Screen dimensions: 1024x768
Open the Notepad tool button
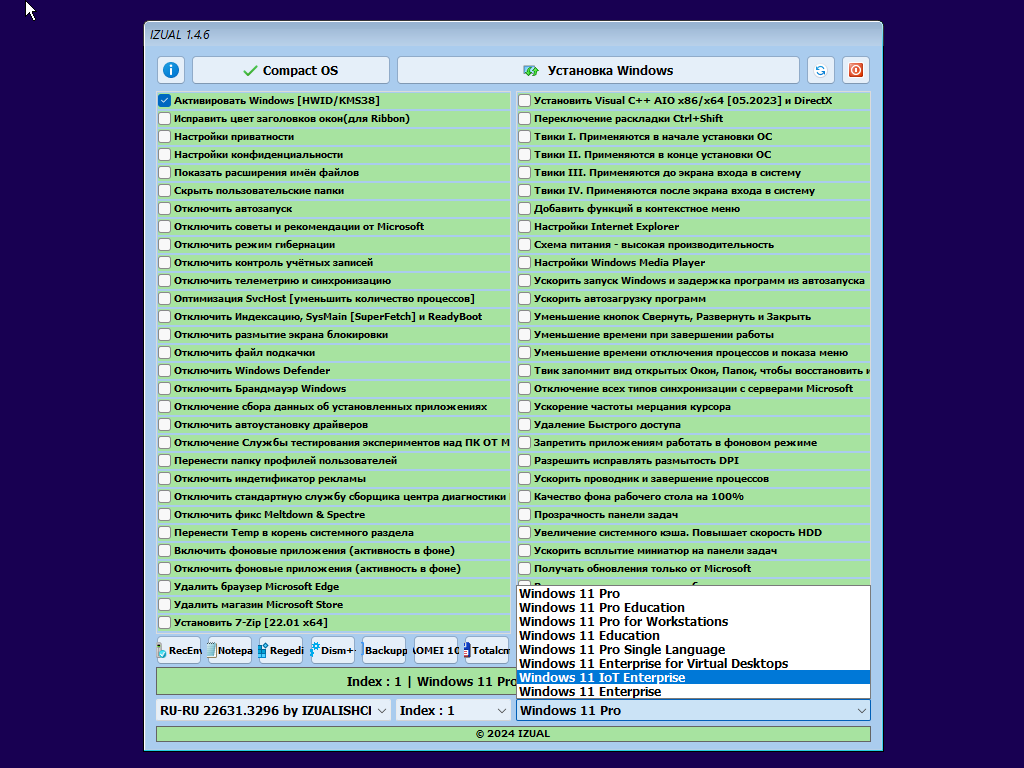(x=230, y=650)
